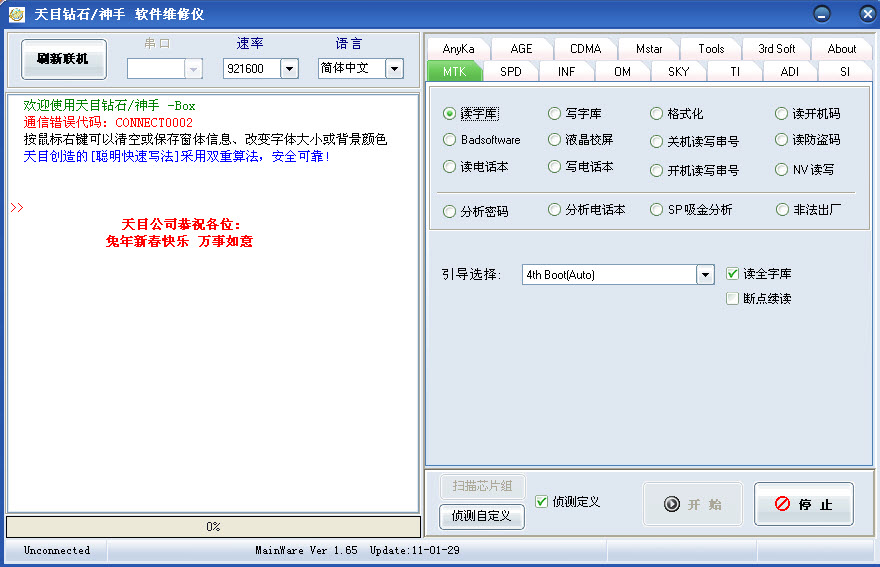Select the INF tab

(566, 71)
